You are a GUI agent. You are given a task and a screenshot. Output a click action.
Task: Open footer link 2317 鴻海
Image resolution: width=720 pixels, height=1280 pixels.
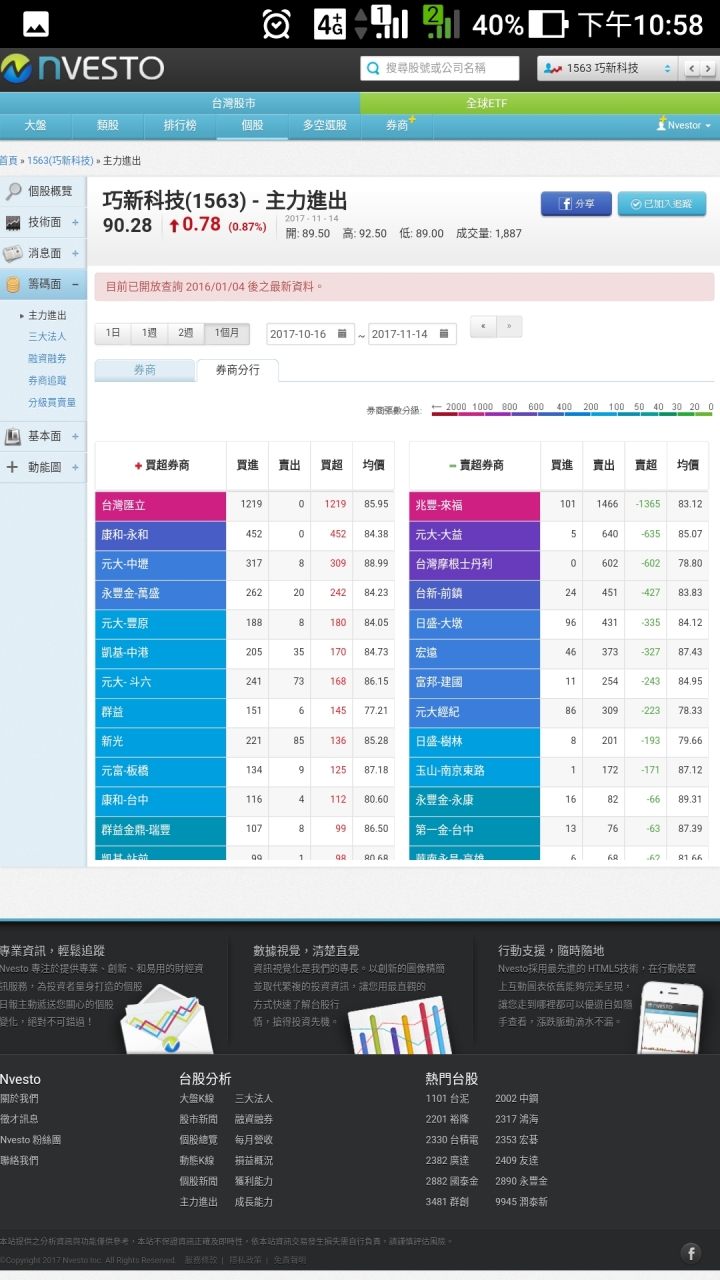[x=517, y=1119]
